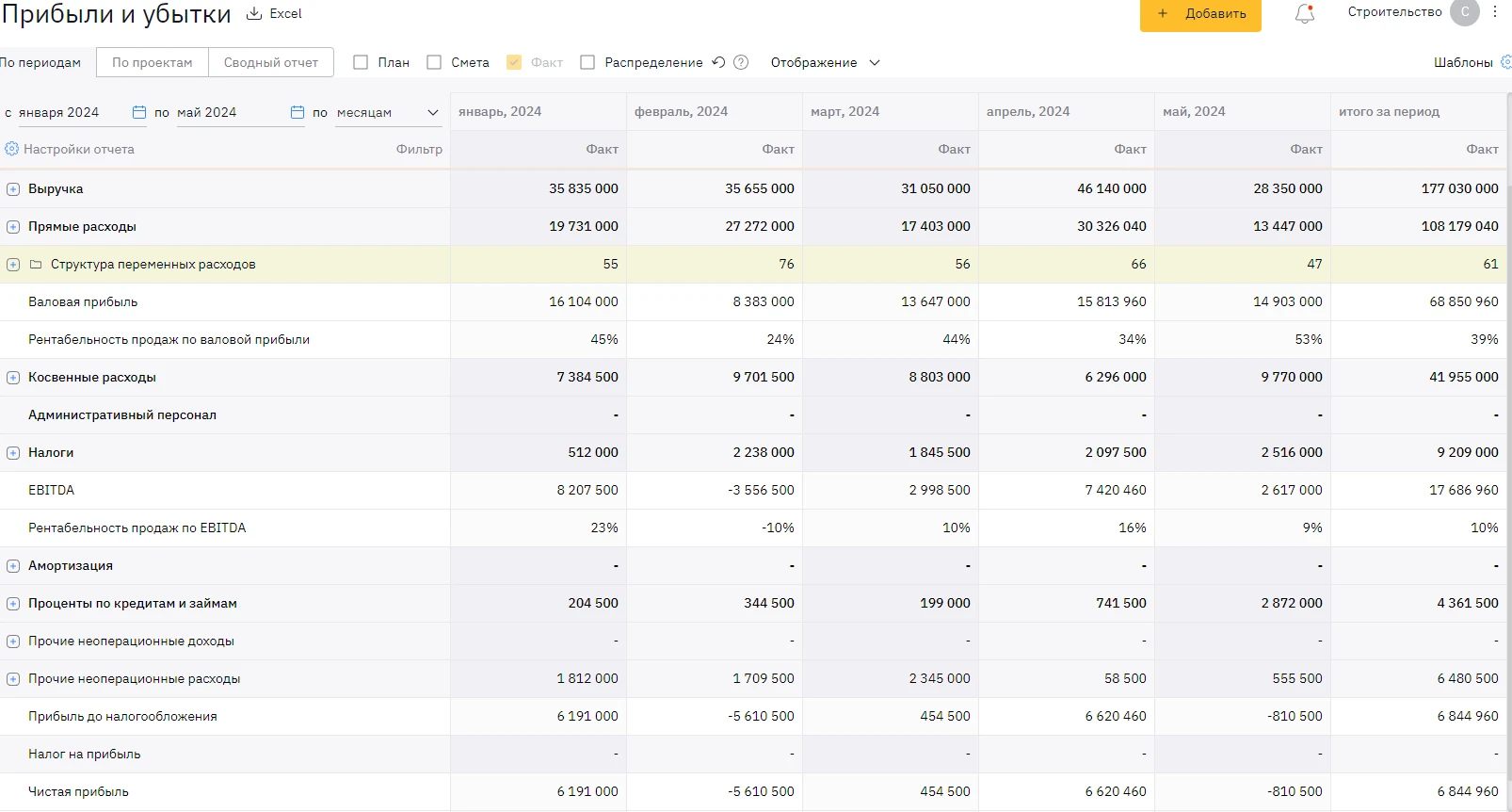Expand Прочие неоперационные расходы row

click(x=13, y=679)
